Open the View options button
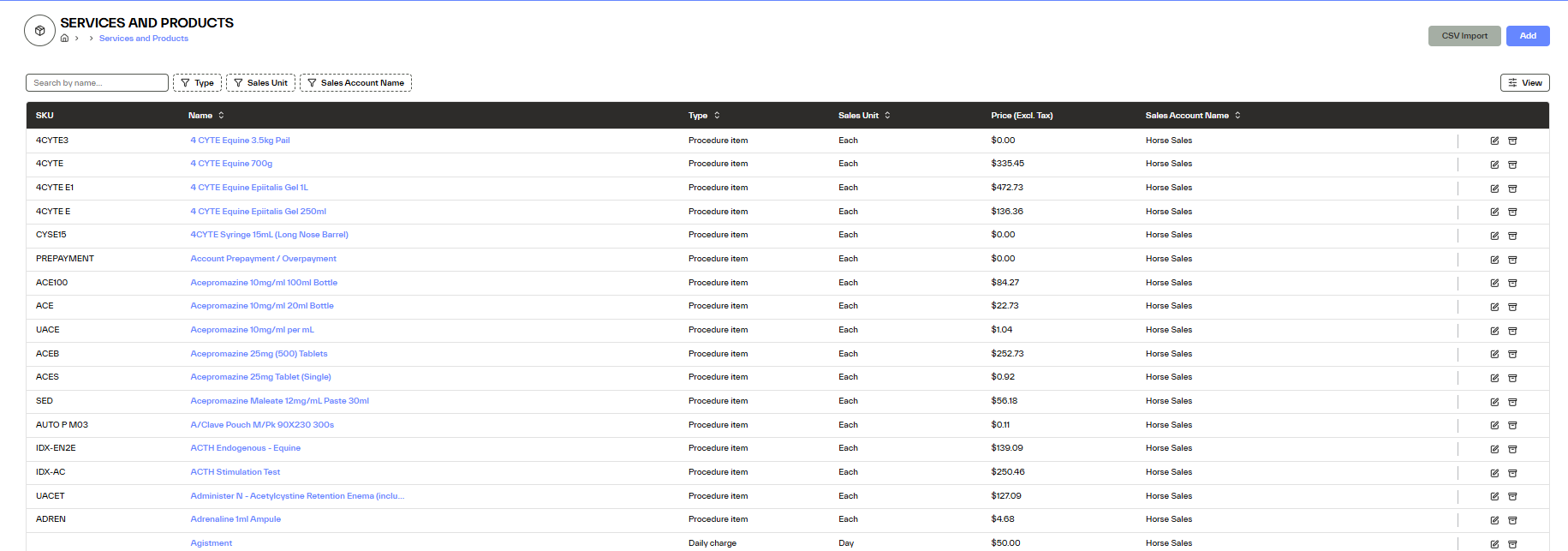 1524,83
